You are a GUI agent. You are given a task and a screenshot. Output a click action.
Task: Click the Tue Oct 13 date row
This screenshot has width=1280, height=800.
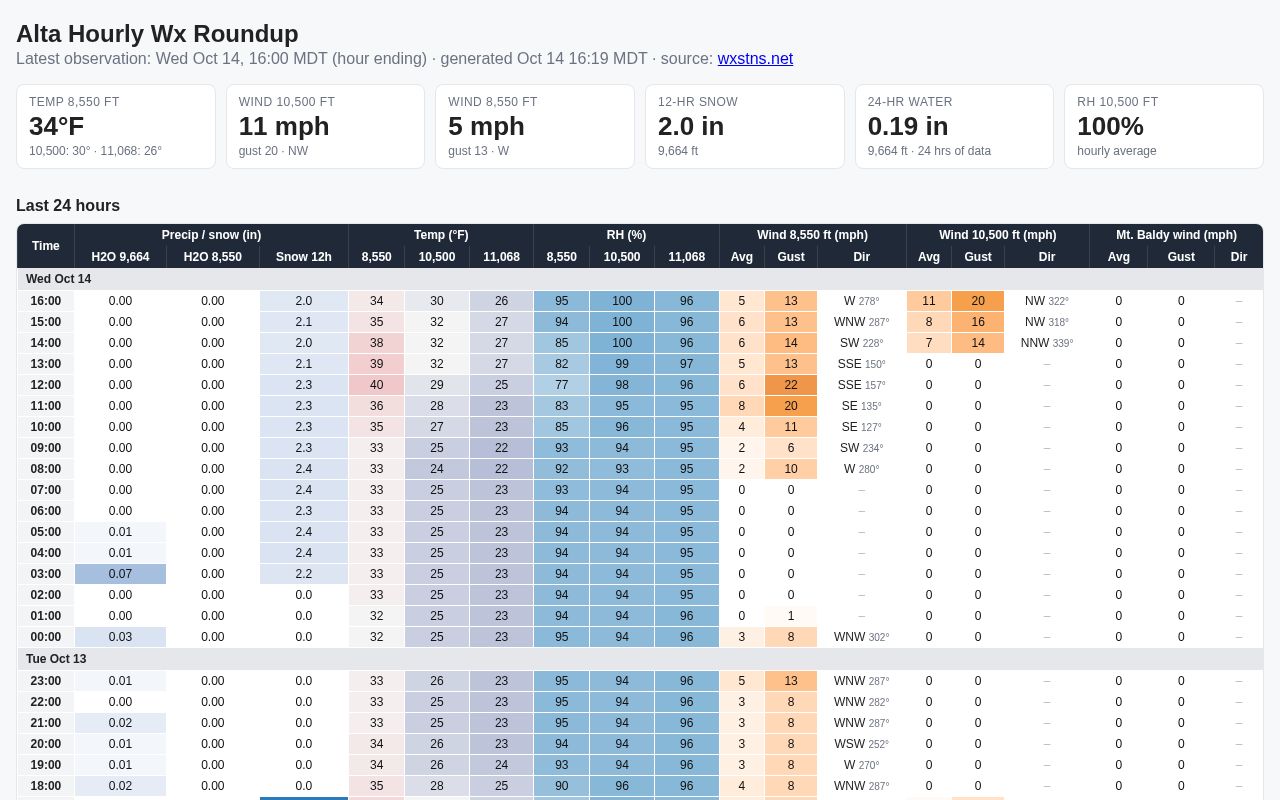click(x=640, y=659)
